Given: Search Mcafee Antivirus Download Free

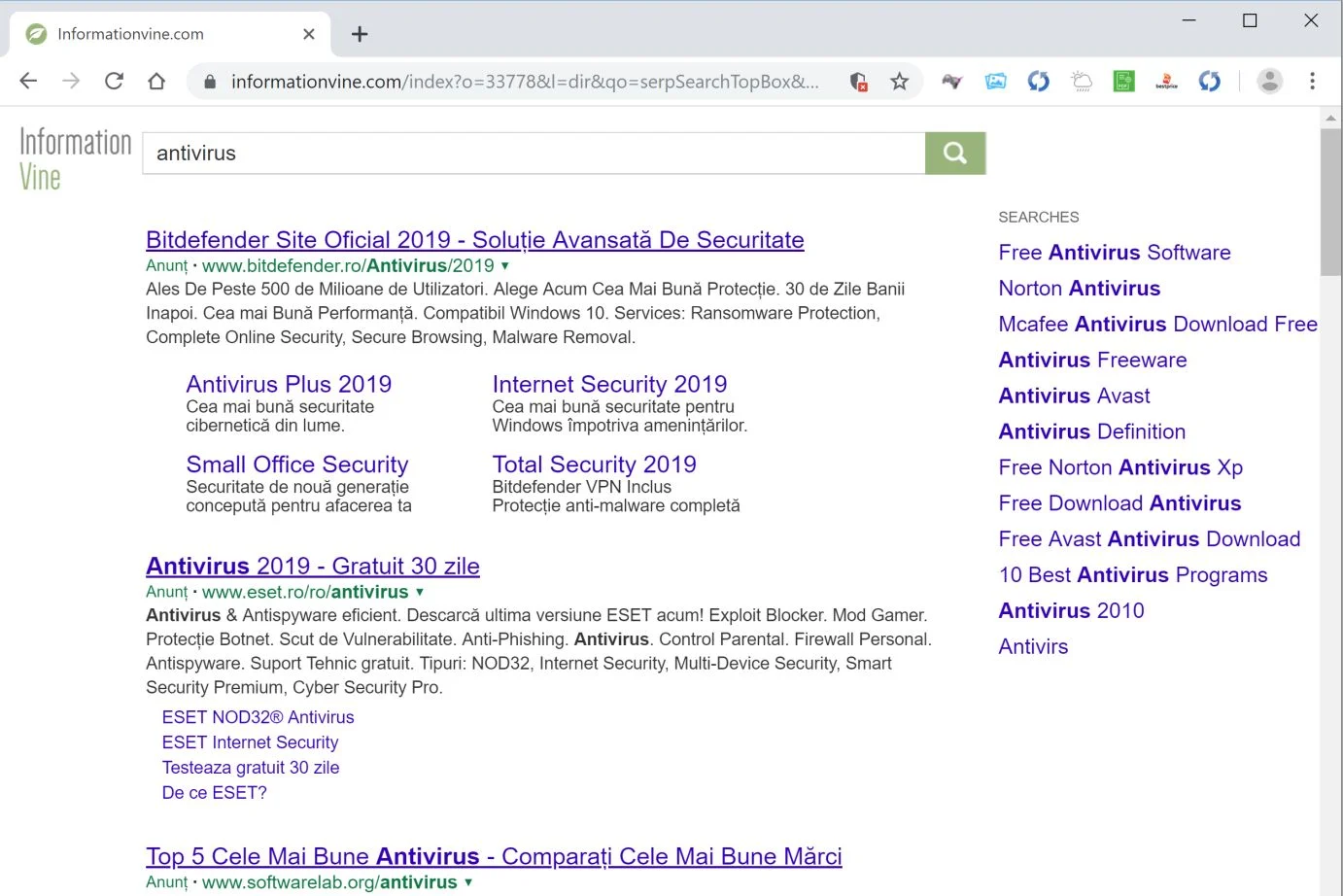Looking at the screenshot, I should tap(1158, 325).
